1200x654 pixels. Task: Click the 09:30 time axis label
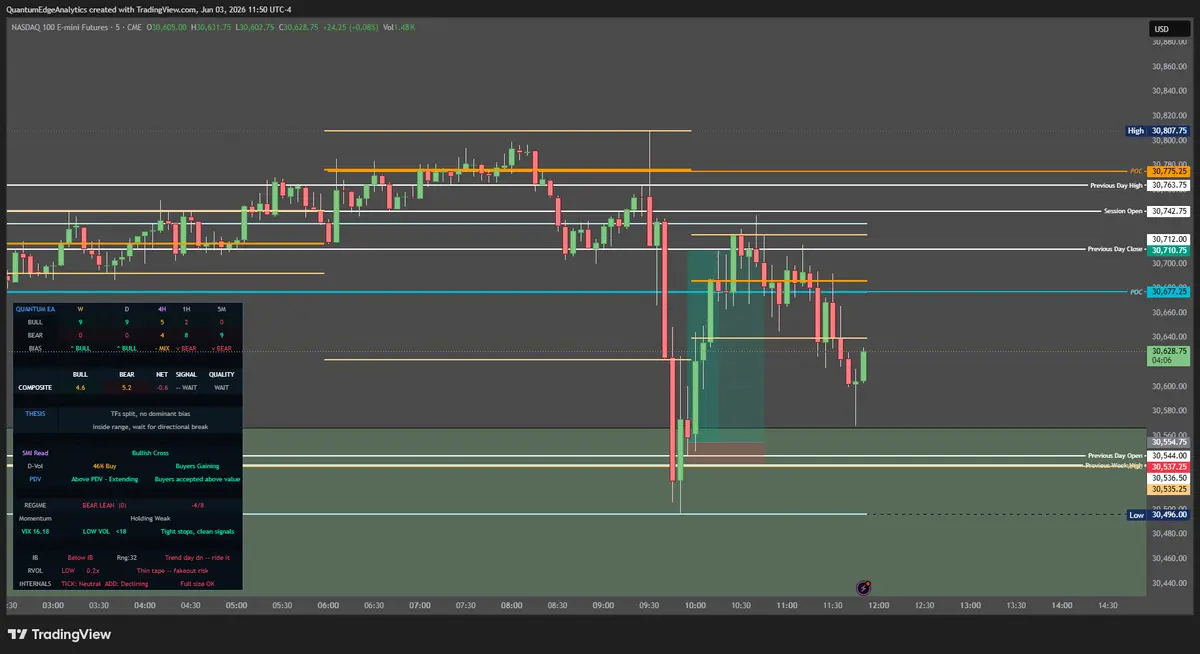pos(650,605)
